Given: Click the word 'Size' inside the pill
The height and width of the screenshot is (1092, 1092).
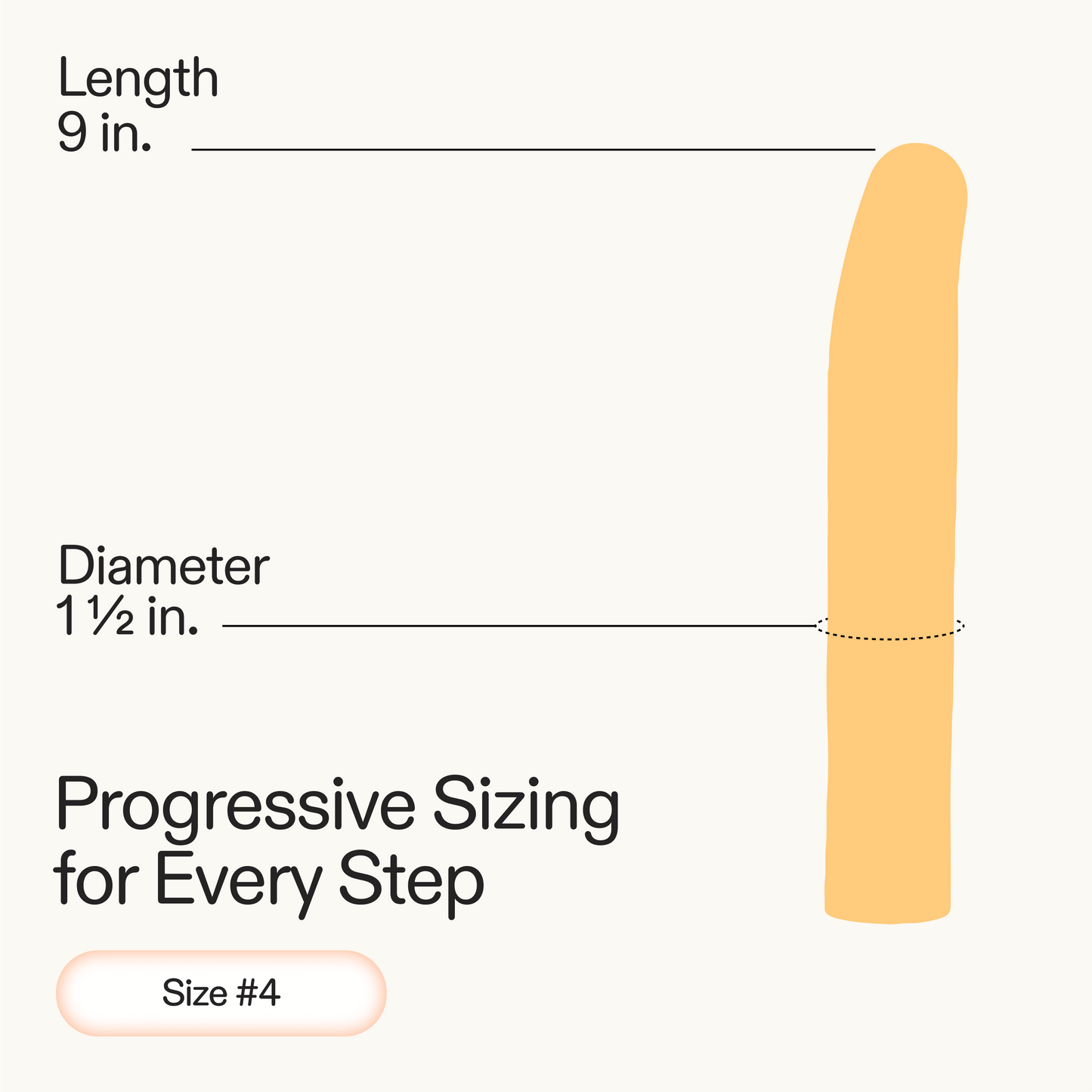Looking at the screenshot, I should point(194,993).
